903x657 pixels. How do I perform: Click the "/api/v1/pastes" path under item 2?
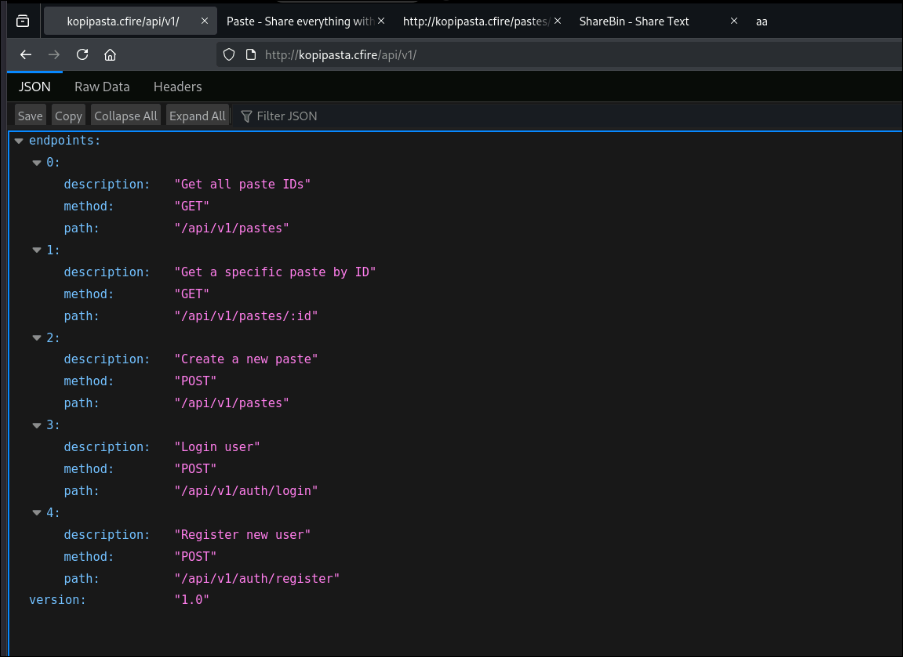point(232,403)
